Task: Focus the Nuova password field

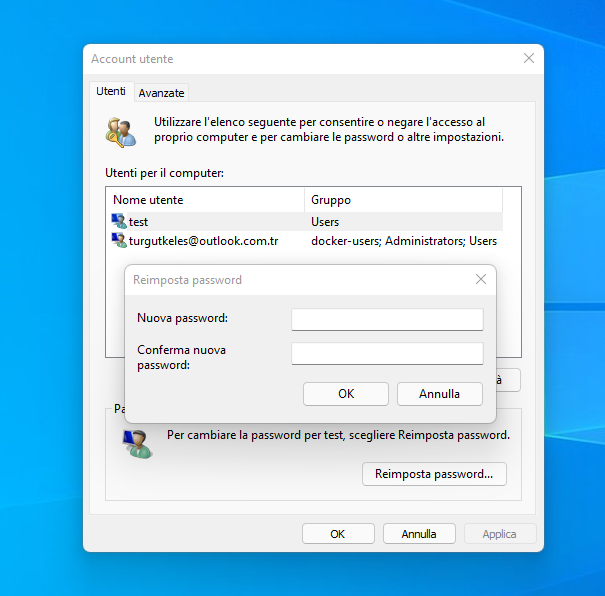Action: pyautogui.click(x=387, y=319)
